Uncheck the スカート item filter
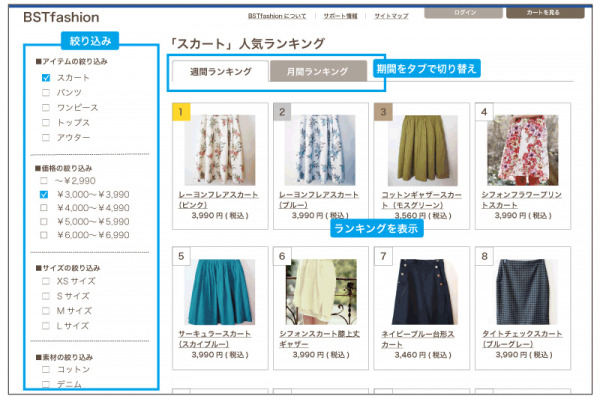This screenshot has width=600, height=399. pos(46,78)
